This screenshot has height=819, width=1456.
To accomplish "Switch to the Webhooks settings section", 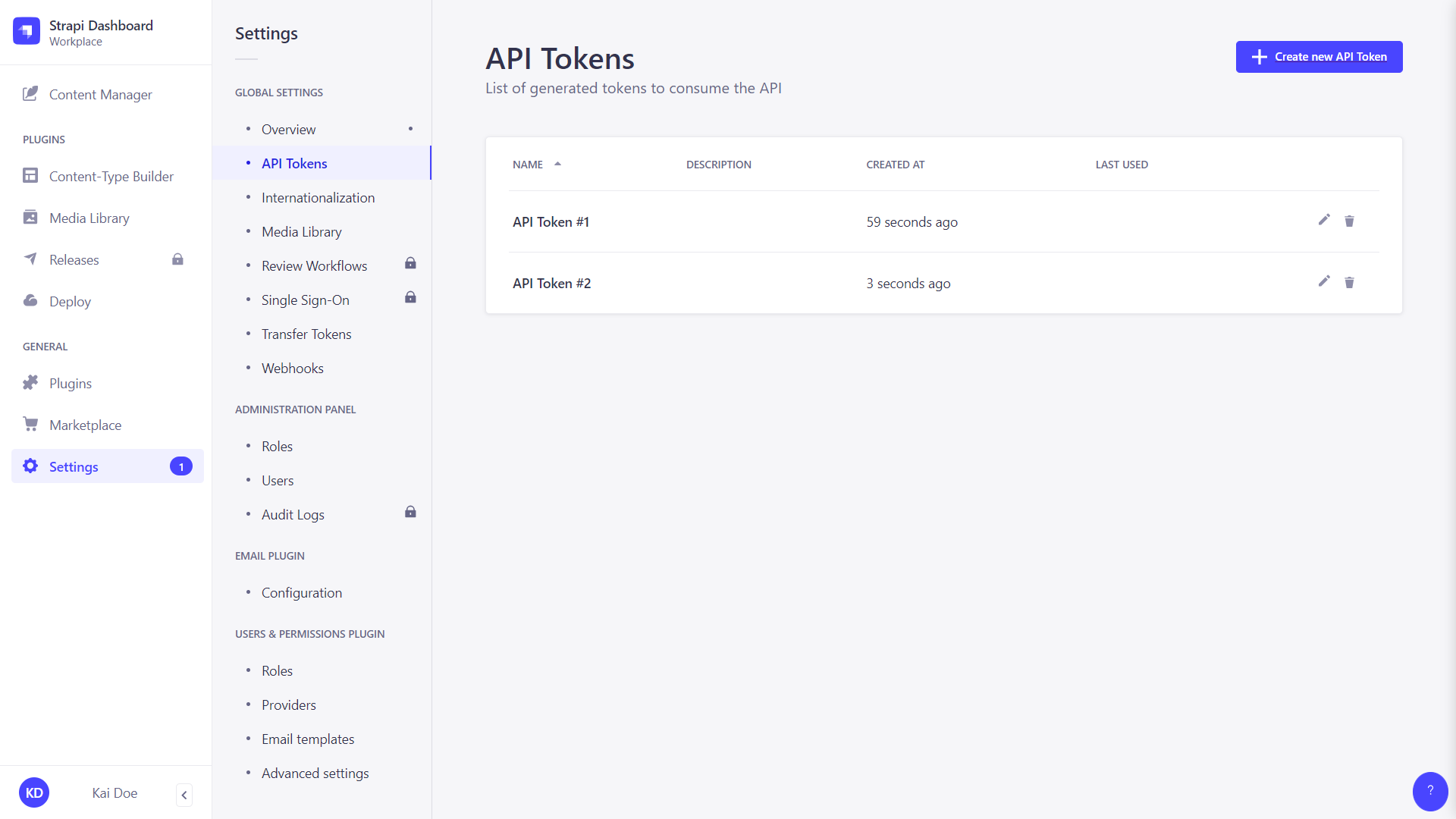I will (x=292, y=368).
